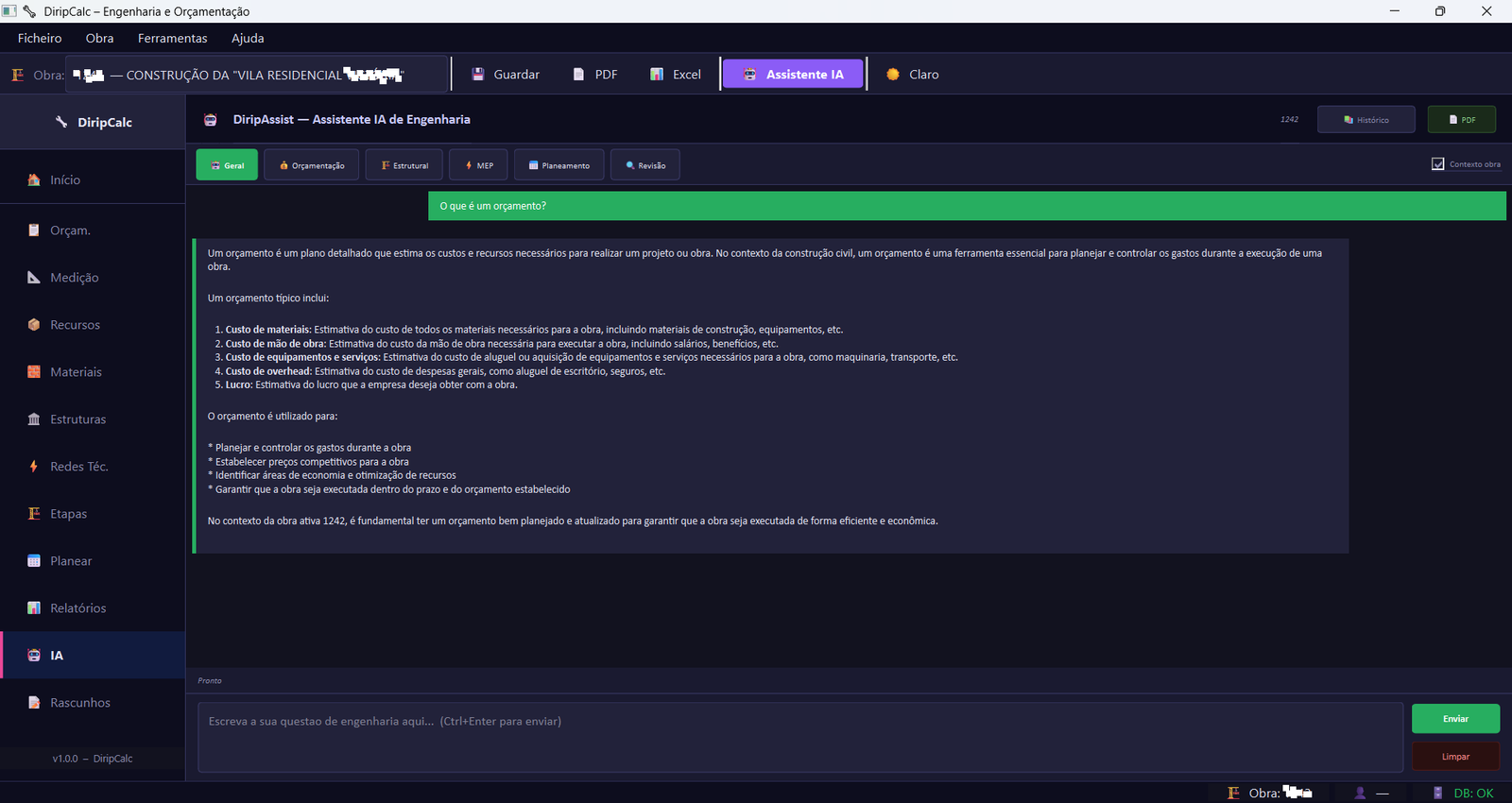The image size is (1512, 803).
Task: Open the Redes Téc. lightning icon
Action: [34, 467]
